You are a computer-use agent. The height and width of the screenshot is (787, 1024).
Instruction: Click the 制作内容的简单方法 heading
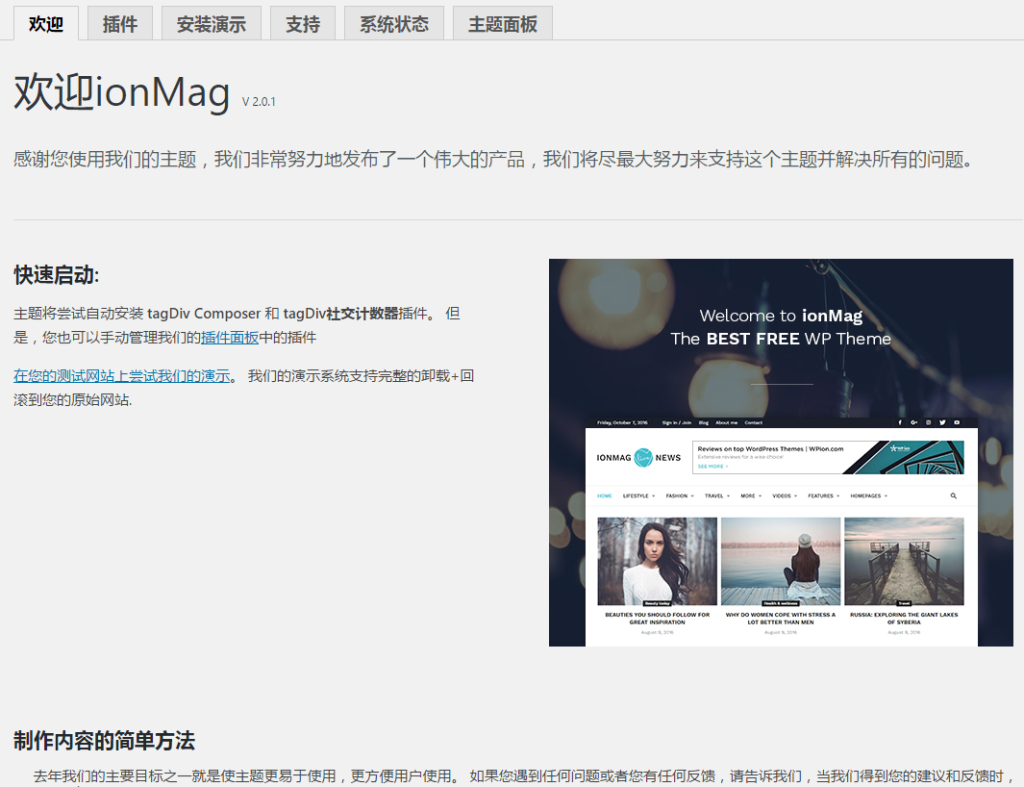(x=104, y=741)
